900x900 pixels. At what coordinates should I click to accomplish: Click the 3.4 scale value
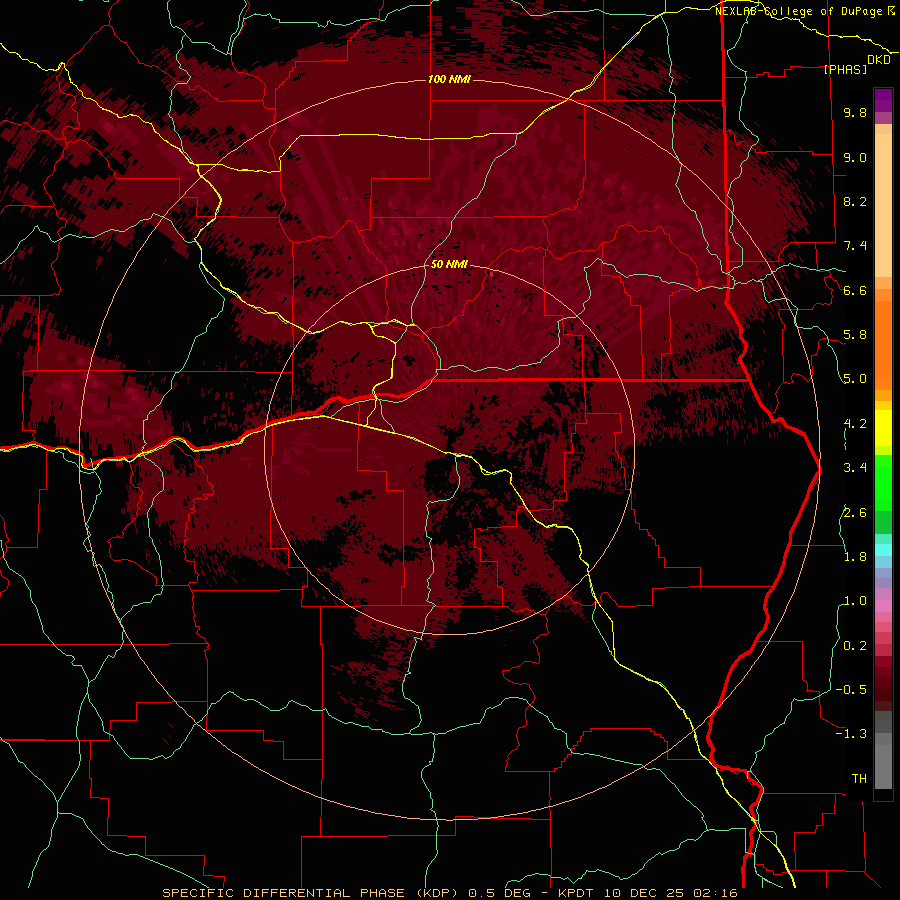coord(855,468)
